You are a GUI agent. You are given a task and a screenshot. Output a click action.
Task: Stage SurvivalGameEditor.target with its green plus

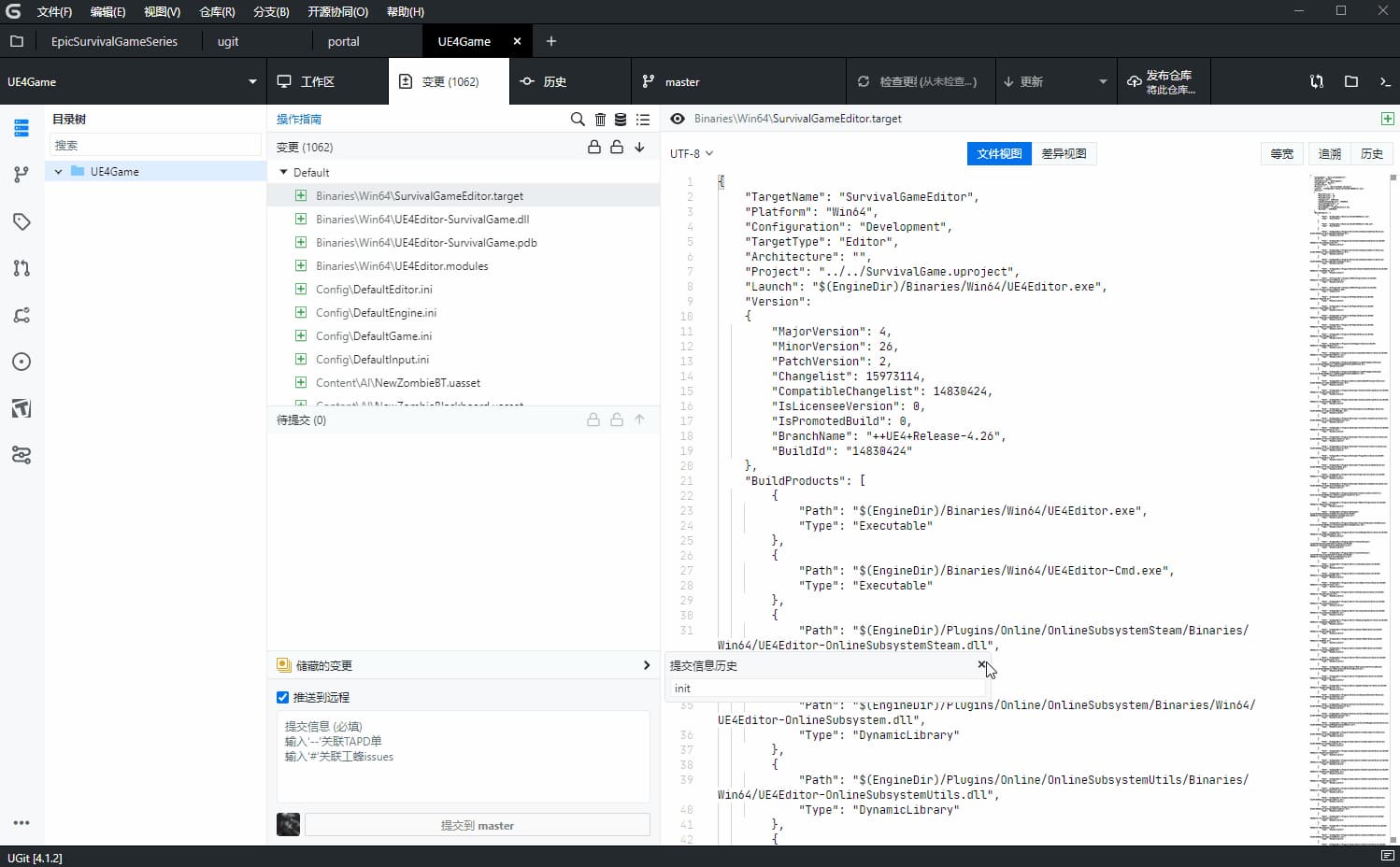tap(300, 195)
